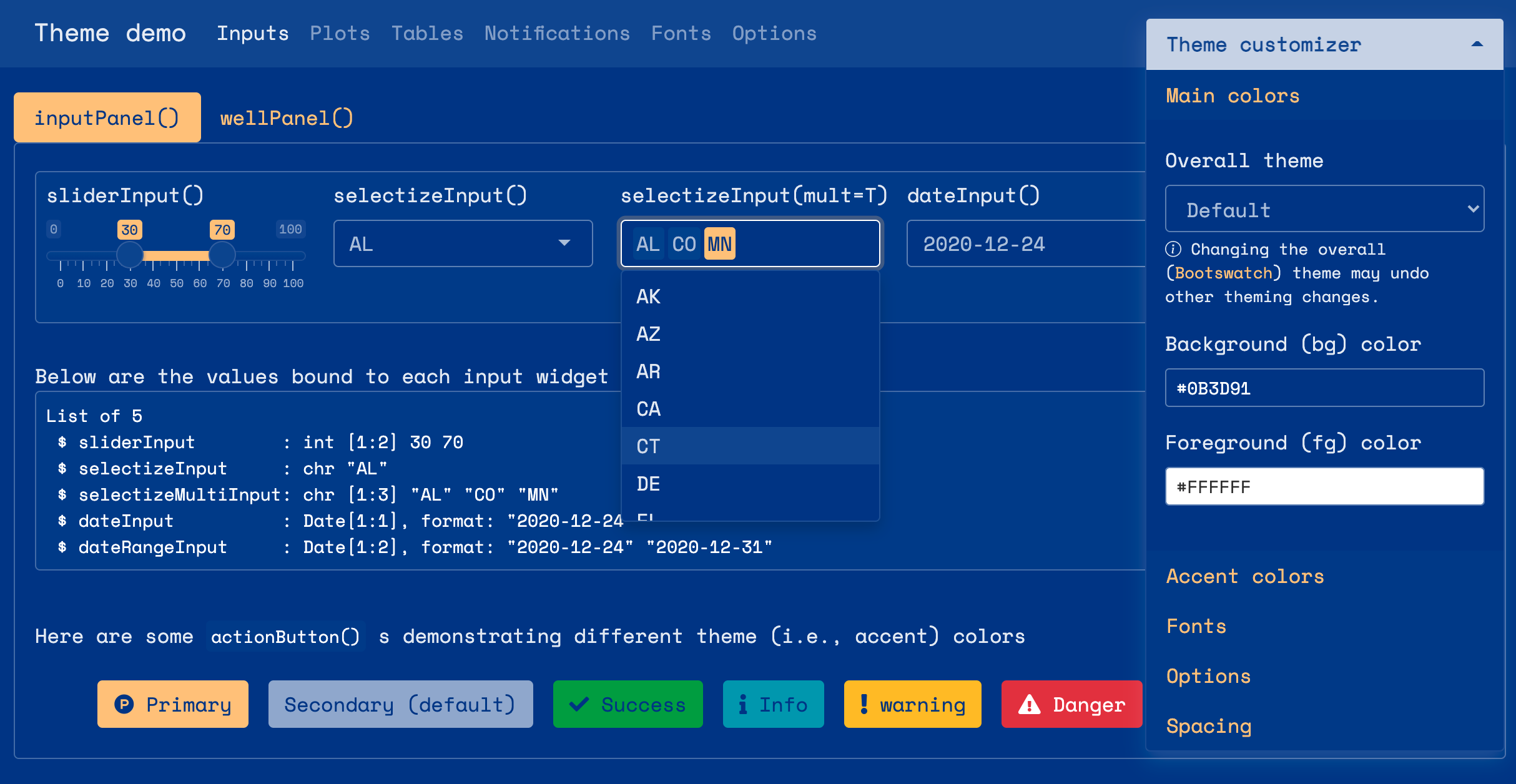The height and width of the screenshot is (784, 1516).
Task: Click the circled P icon on Primary button
Action: (124, 704)
